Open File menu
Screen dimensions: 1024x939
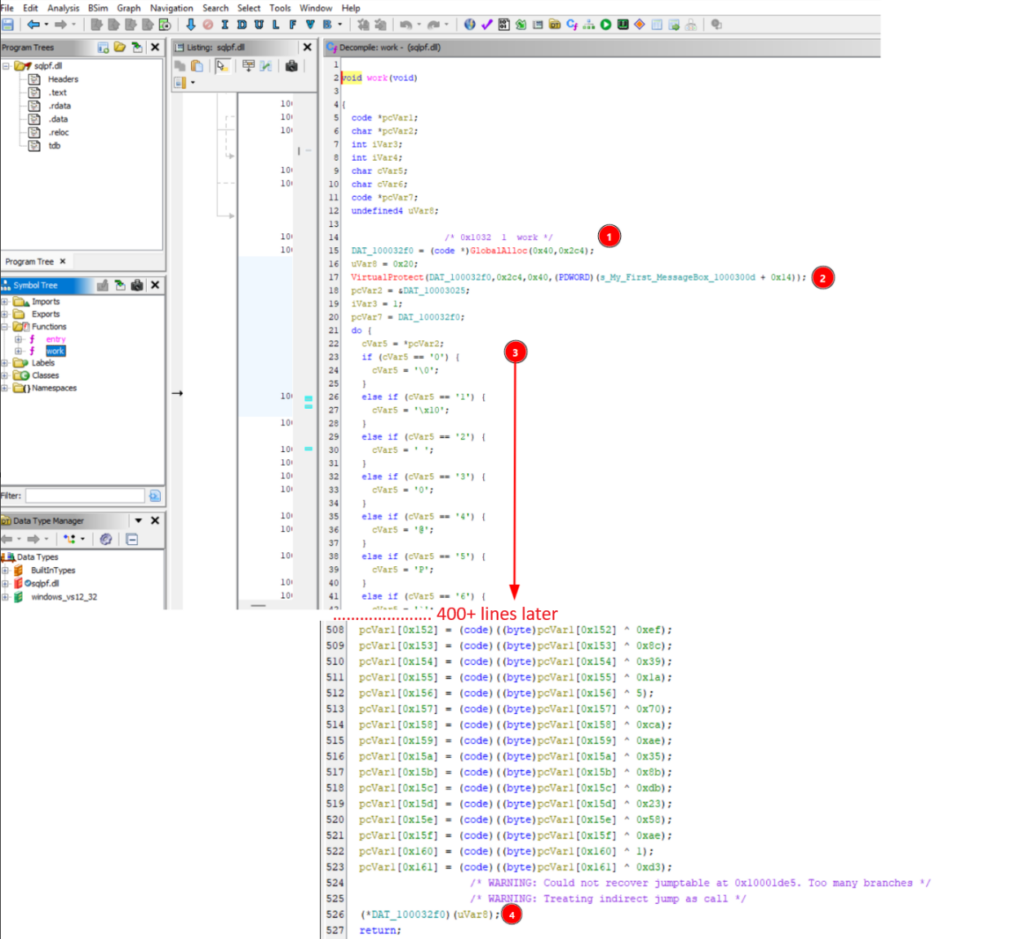[7, 8]
